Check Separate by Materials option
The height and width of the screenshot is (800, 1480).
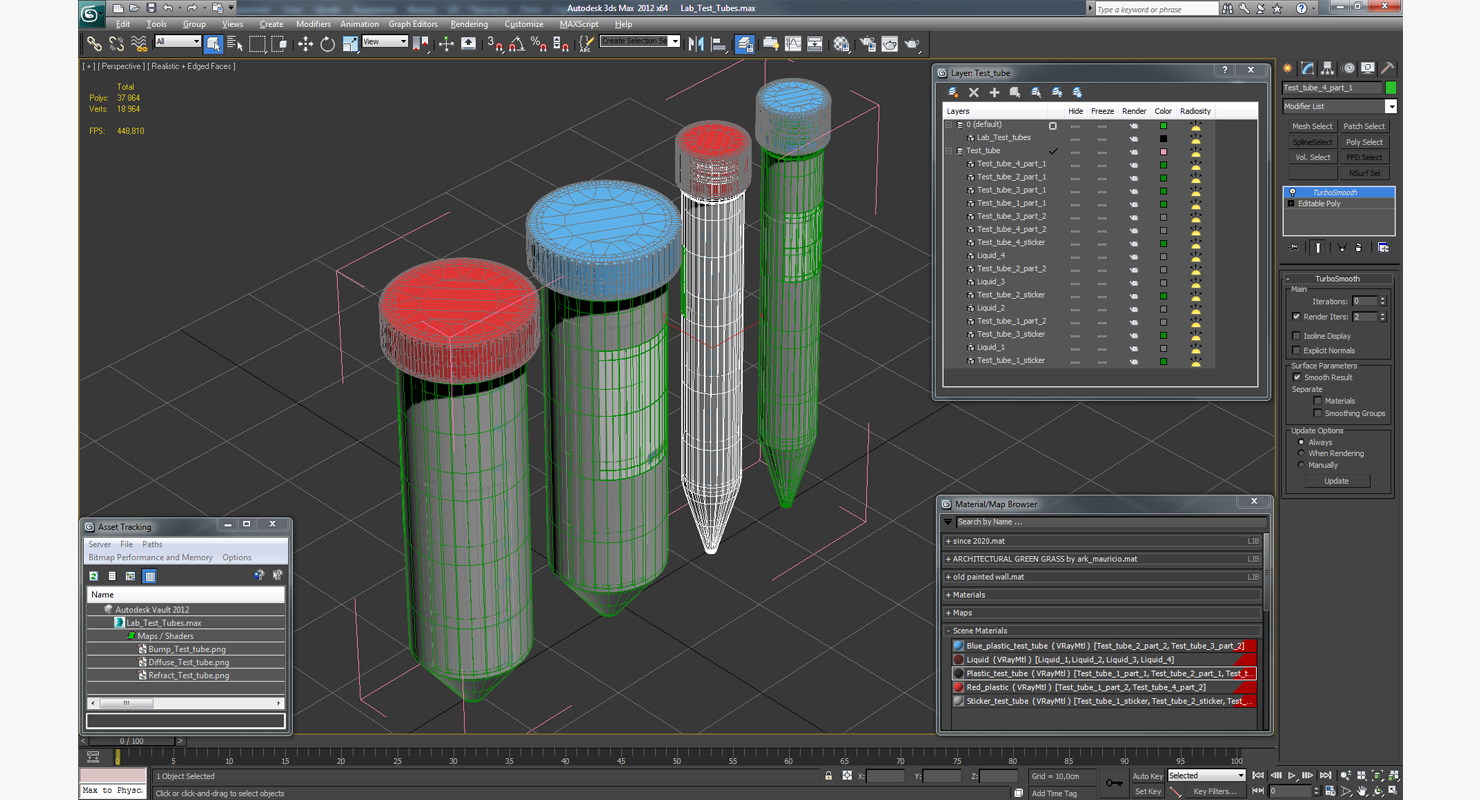(x=1318, y=401)
